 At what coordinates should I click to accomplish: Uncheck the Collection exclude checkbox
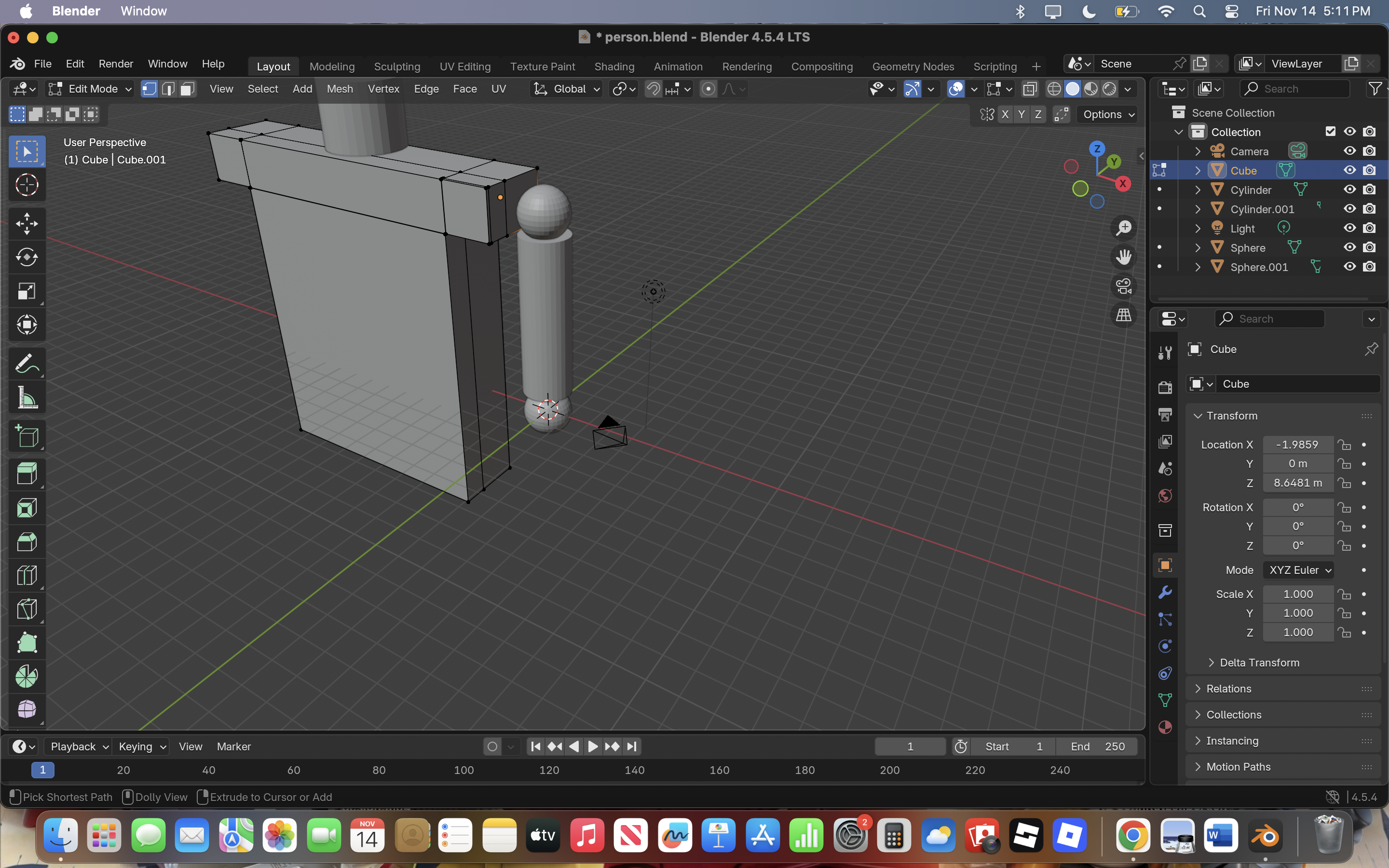[1330, 132]
